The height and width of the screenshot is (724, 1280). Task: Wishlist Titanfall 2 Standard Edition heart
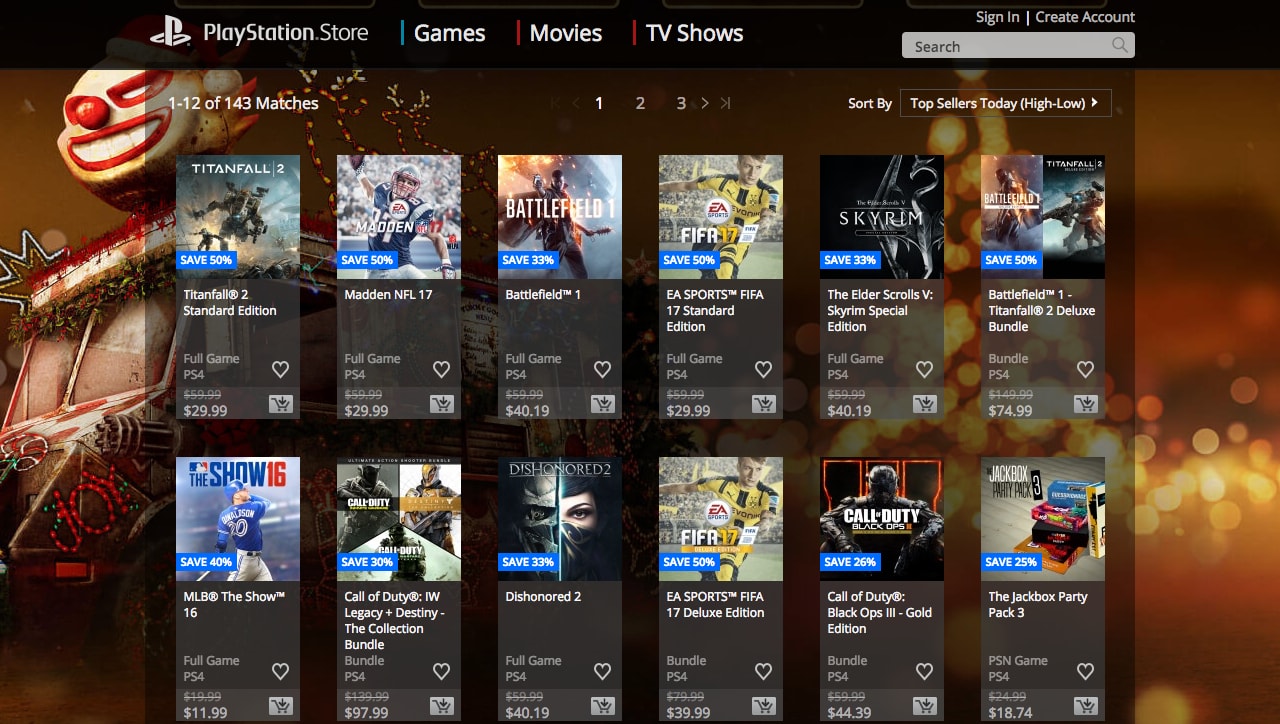tap(280, 369)
